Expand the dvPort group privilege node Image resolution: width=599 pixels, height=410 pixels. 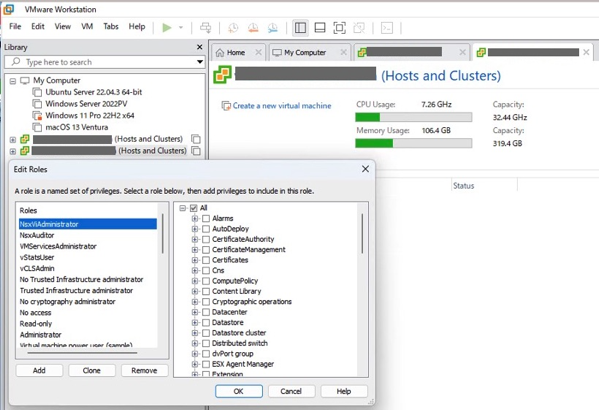click(195, 354)
